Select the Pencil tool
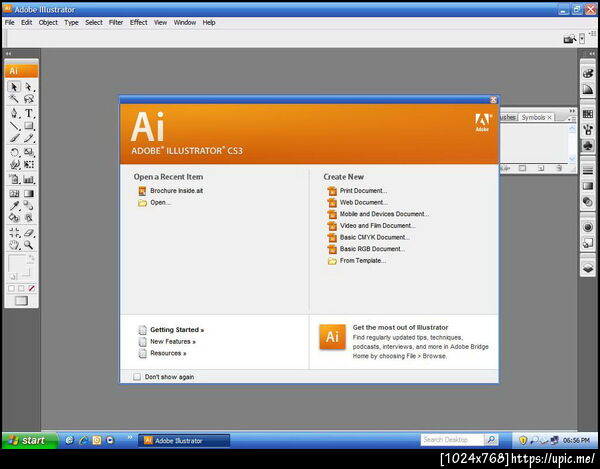Viewport: 600px width, 469px height. [x=29, y=138]
